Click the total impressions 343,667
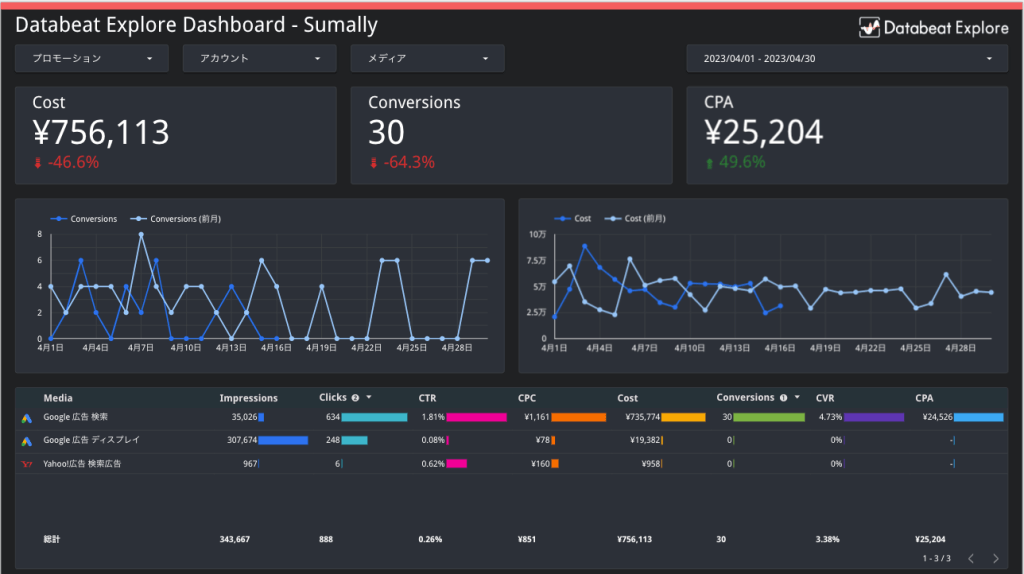Viewport: 1024px width, 574px height. coord(234,539)
